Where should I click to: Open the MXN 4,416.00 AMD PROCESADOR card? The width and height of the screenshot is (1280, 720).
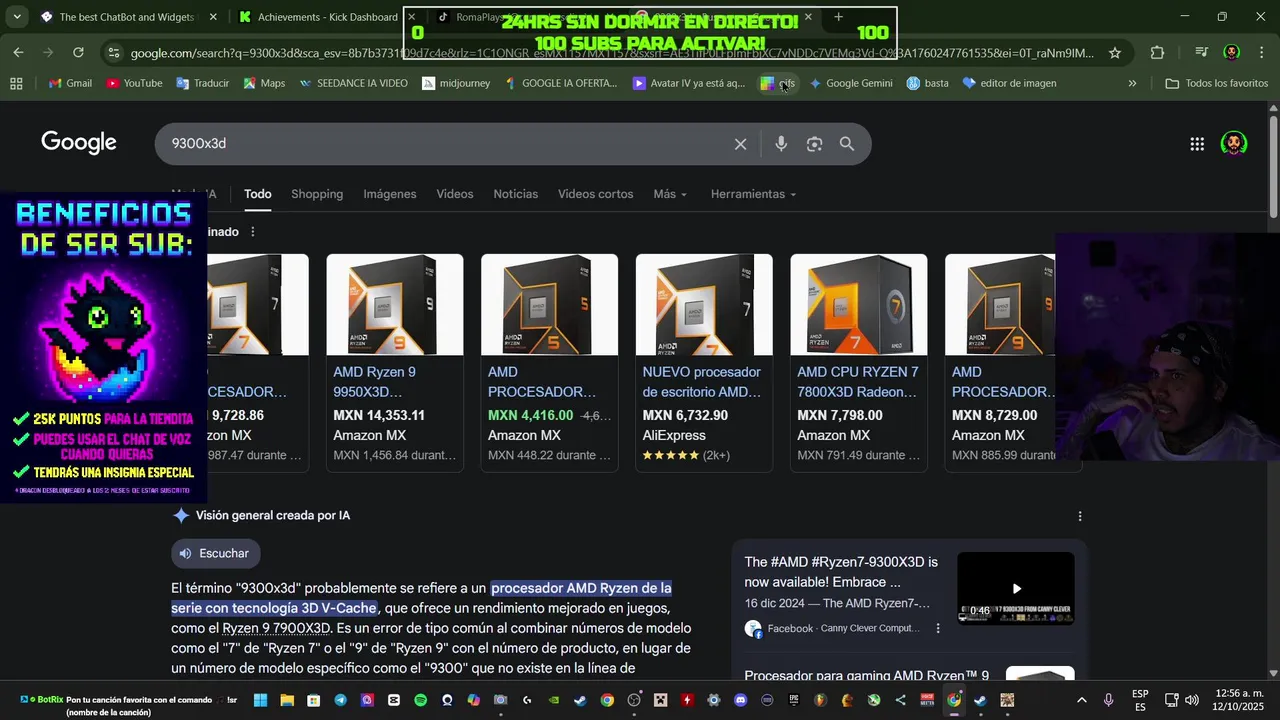coord(549,362)
